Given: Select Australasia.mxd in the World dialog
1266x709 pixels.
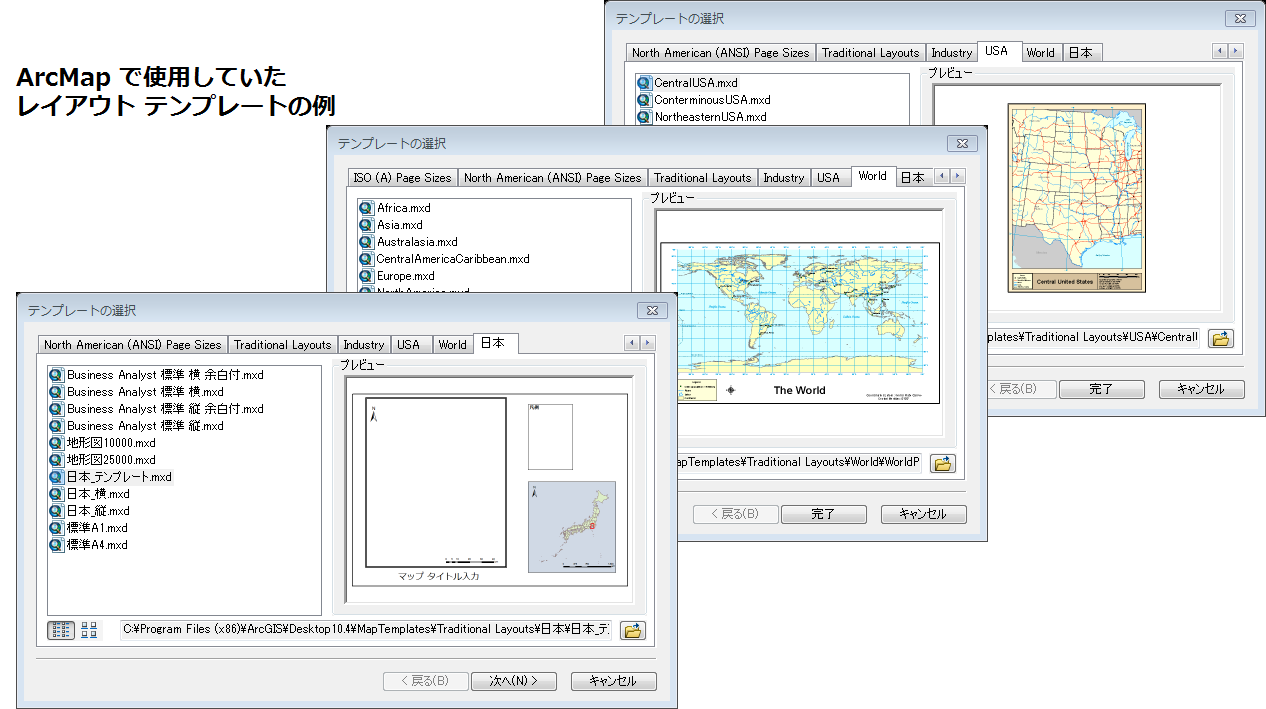Looking at the screenshot, I should tap(417, 242).
